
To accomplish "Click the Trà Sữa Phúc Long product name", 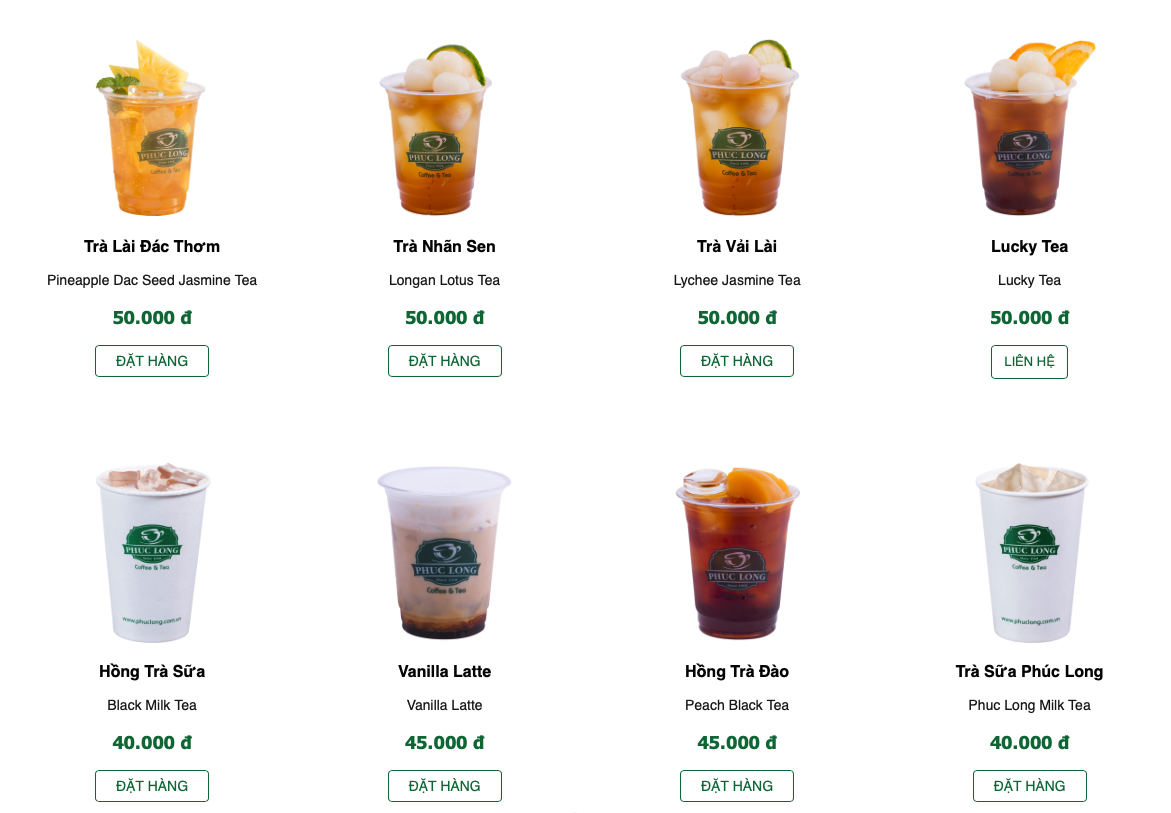I will pos(1029,671).
